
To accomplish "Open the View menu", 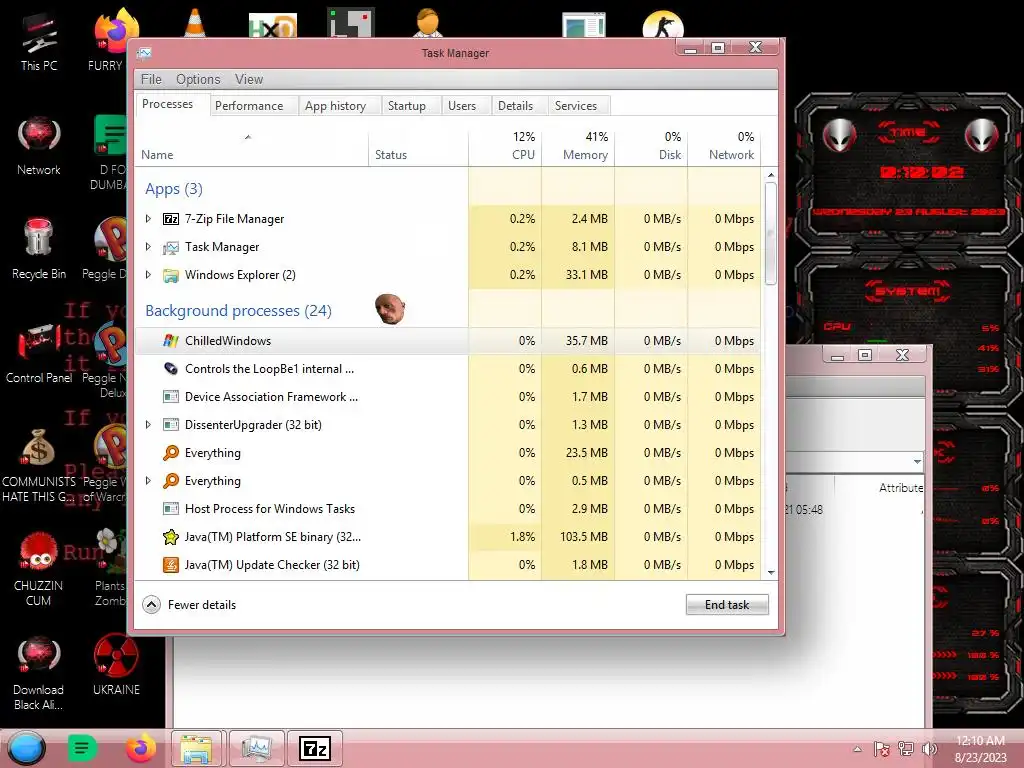I will click(249, 79).
